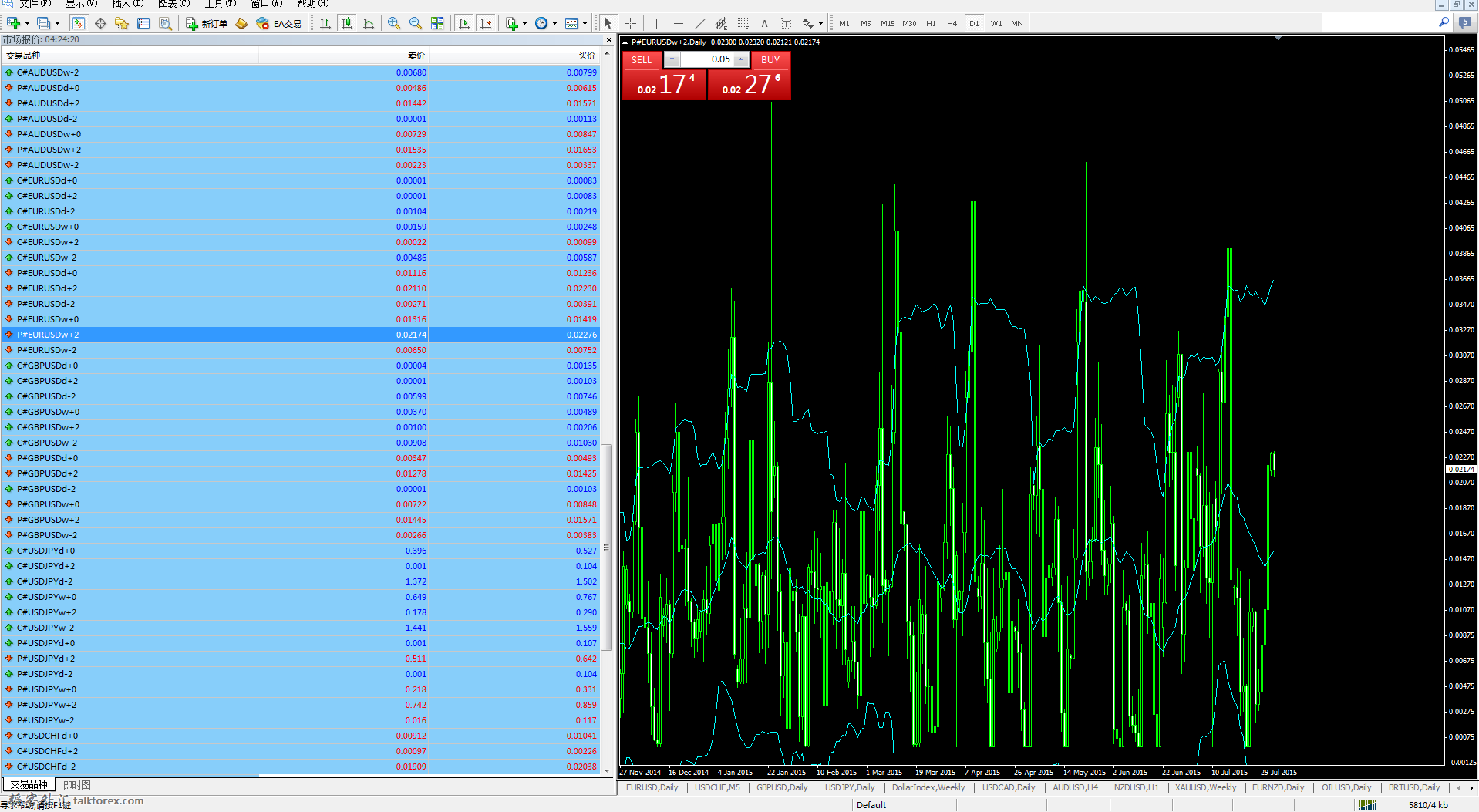This screenshot has height=812, width=1479.
Task: Click the SELL button
Action: point(642,59)
